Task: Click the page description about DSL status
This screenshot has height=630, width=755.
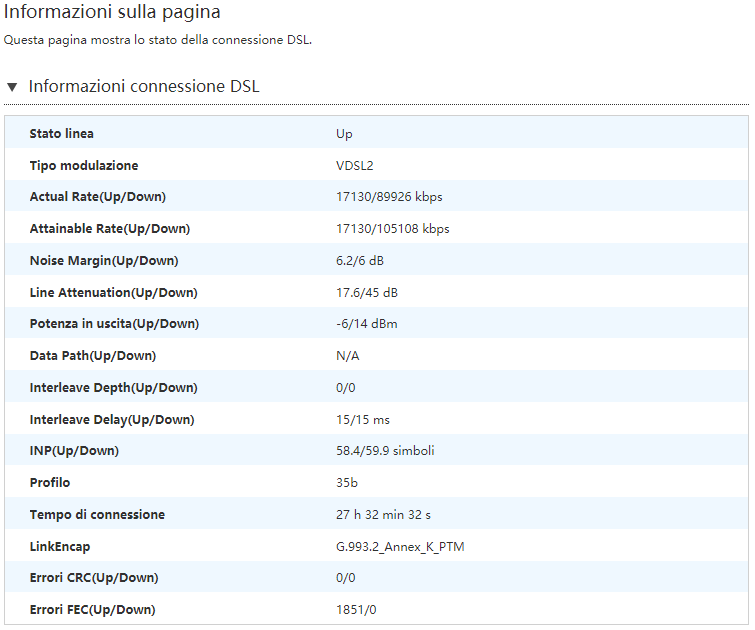Action: tap(158, 41)
